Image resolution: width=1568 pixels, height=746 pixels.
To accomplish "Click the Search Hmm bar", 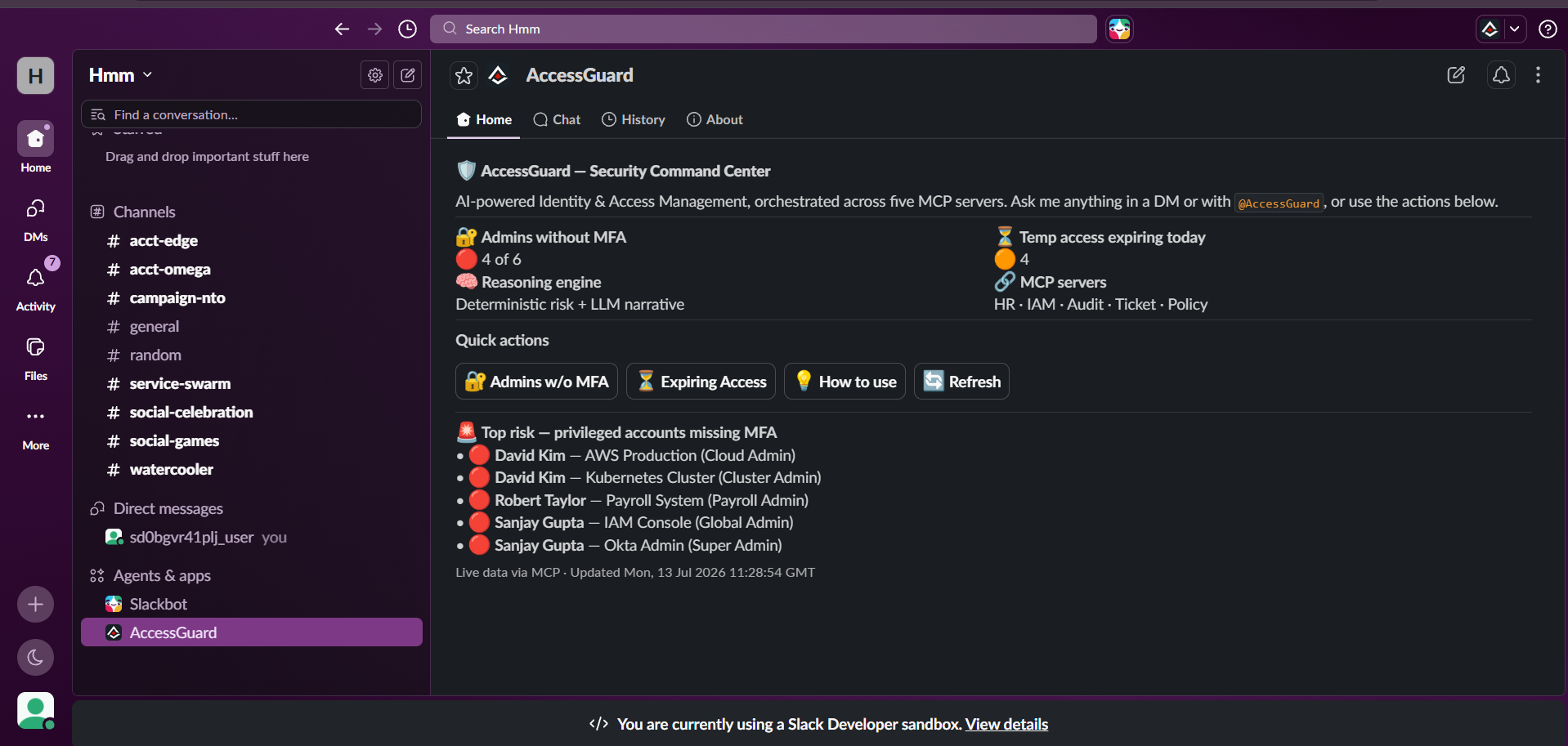I will pyautogui.click(x=764, y=29).
